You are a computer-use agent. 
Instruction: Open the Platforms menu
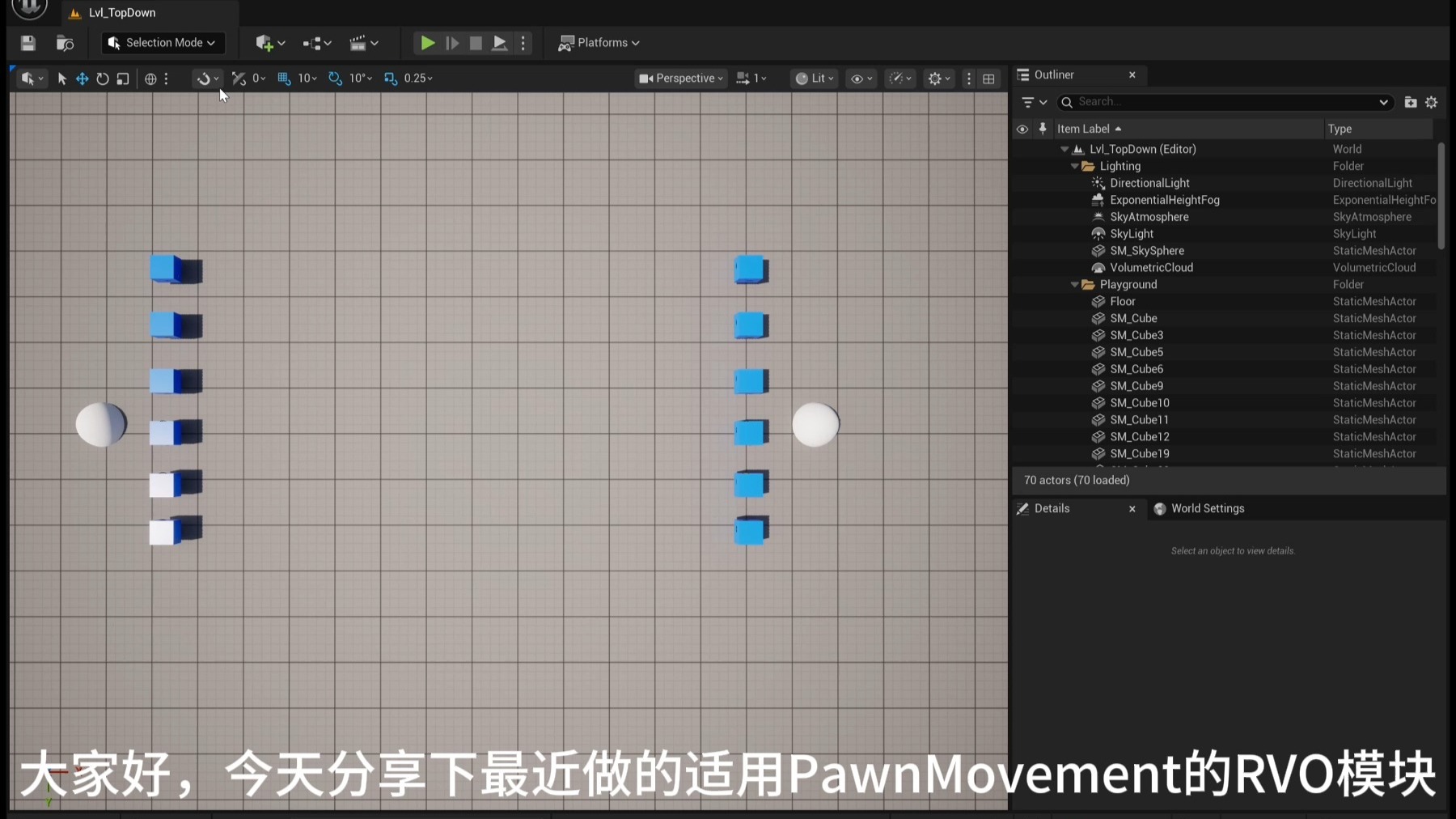(x=599, y=43)
